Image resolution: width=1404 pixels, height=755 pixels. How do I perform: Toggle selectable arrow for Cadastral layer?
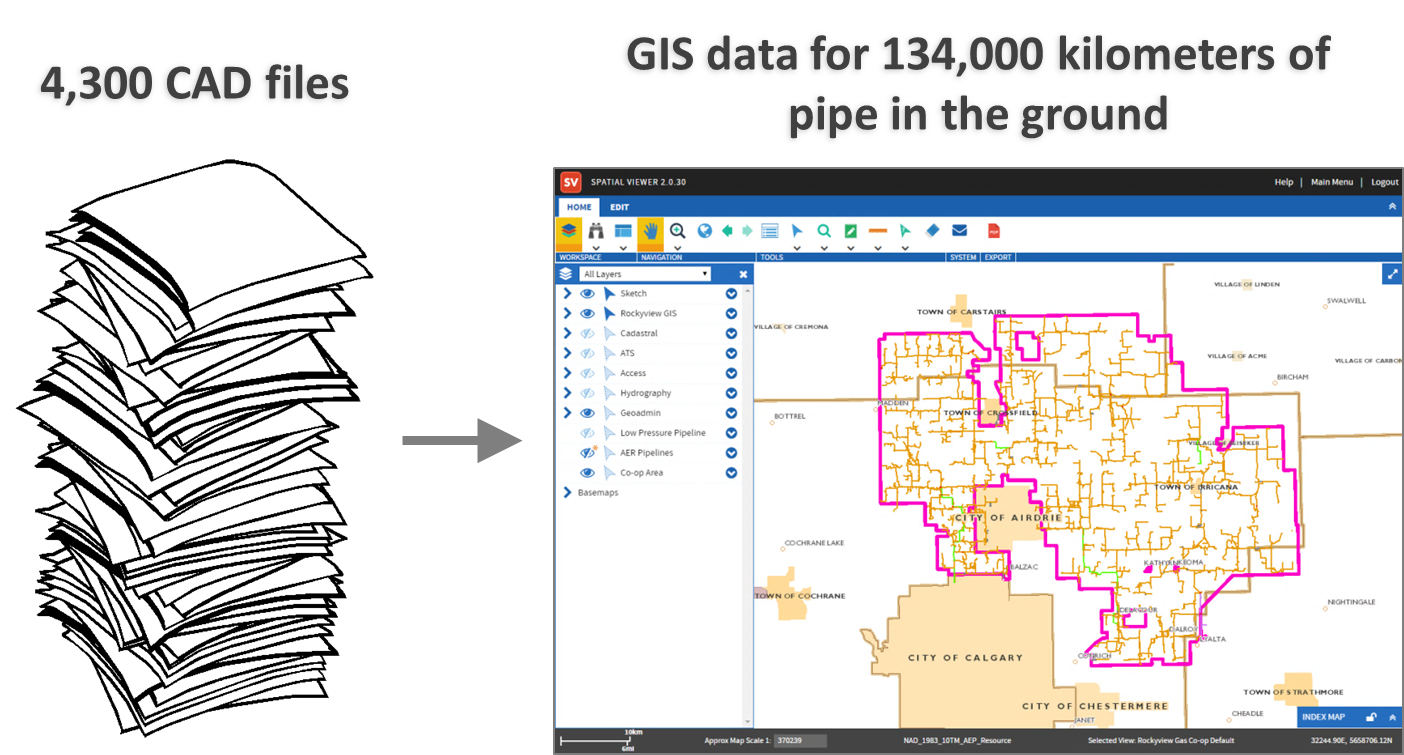[x=609, y=334]
